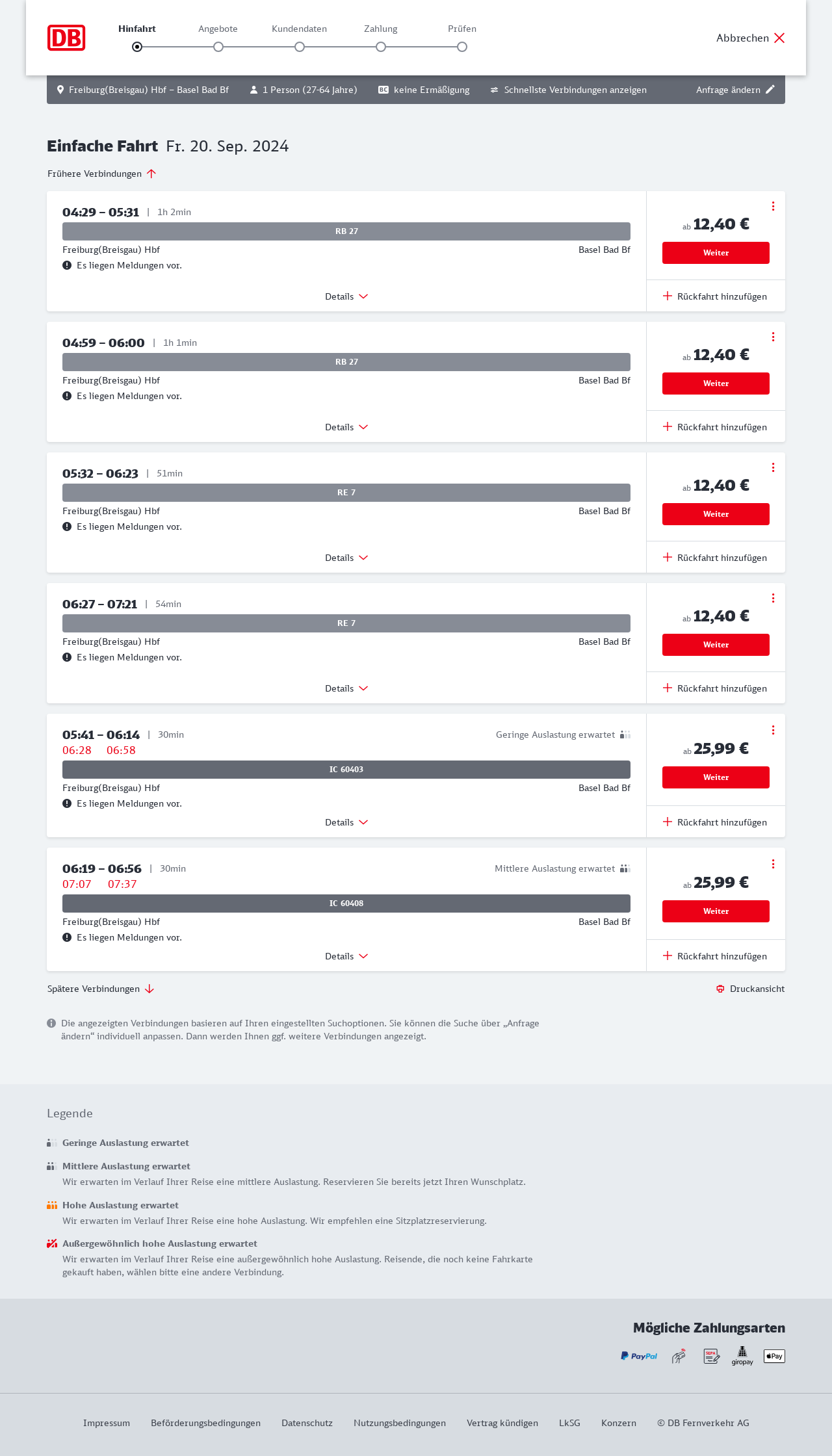Expand Details for the 04:29 – 05:31 connection
The image size is (832, 1456).
(x=346, y=296)
